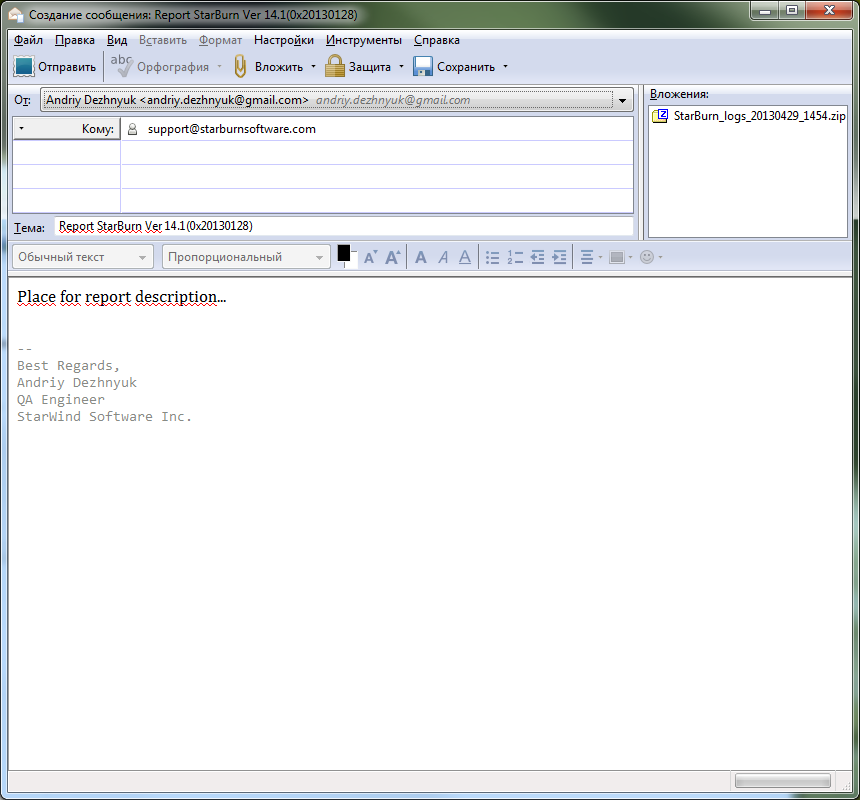
Task: Open the Настройки menu
Action: (284, 40)
